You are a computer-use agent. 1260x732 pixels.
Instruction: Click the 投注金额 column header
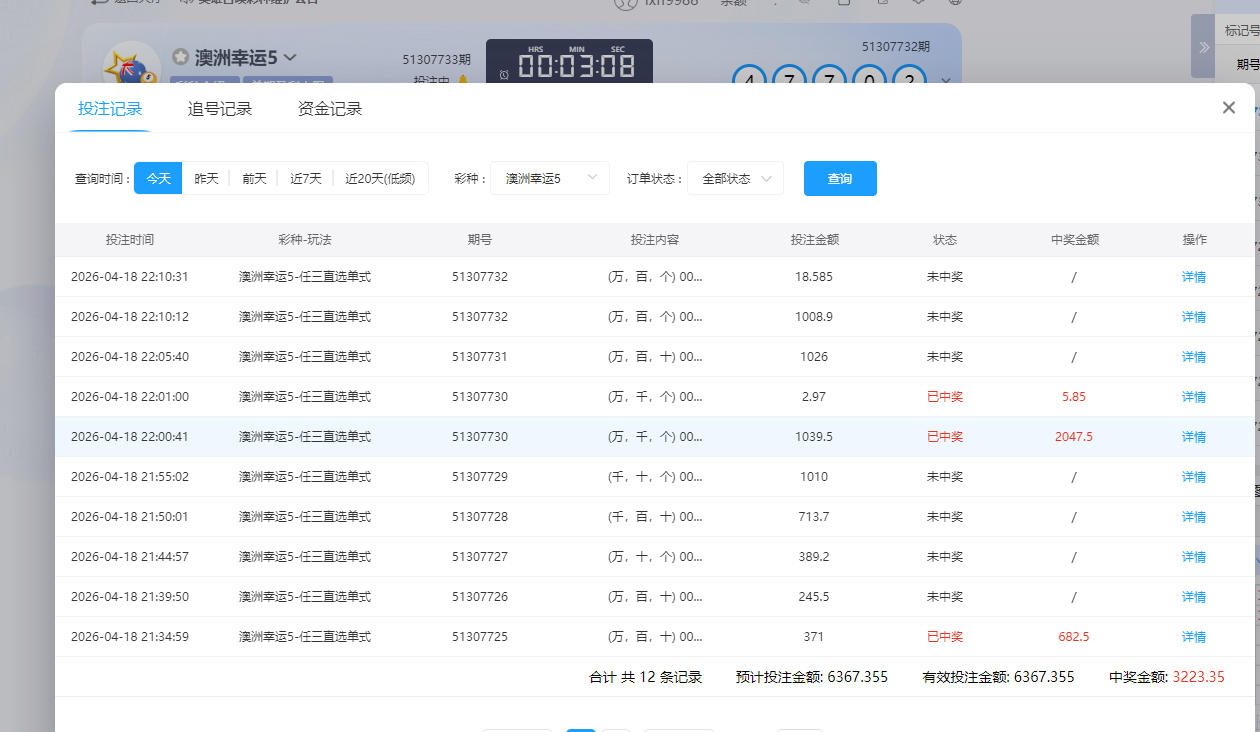pyautogui.click(x=814, y=240)
